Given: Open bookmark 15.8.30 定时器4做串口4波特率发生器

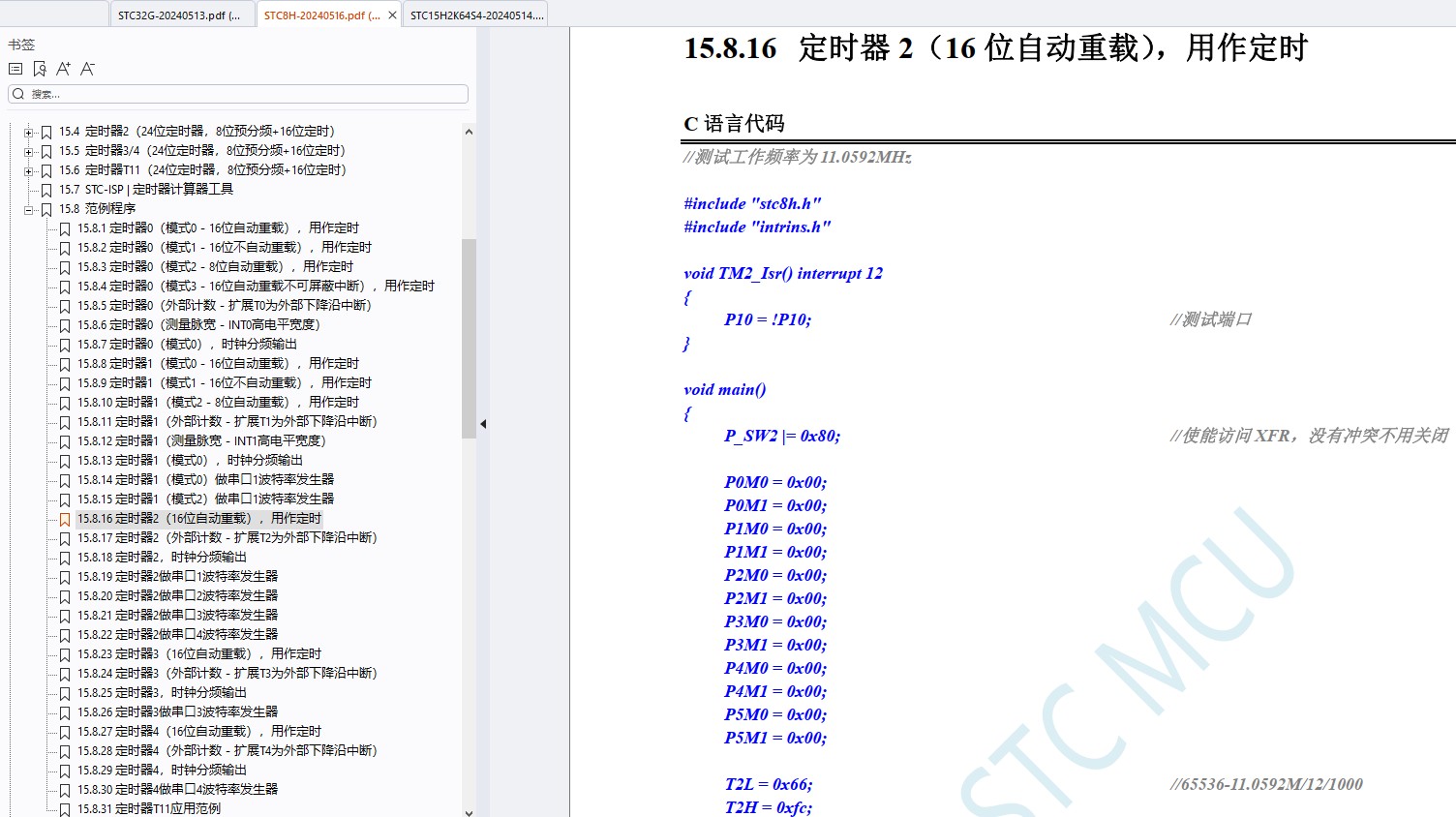Looking at the screenshot, I should tap(177, 790).
